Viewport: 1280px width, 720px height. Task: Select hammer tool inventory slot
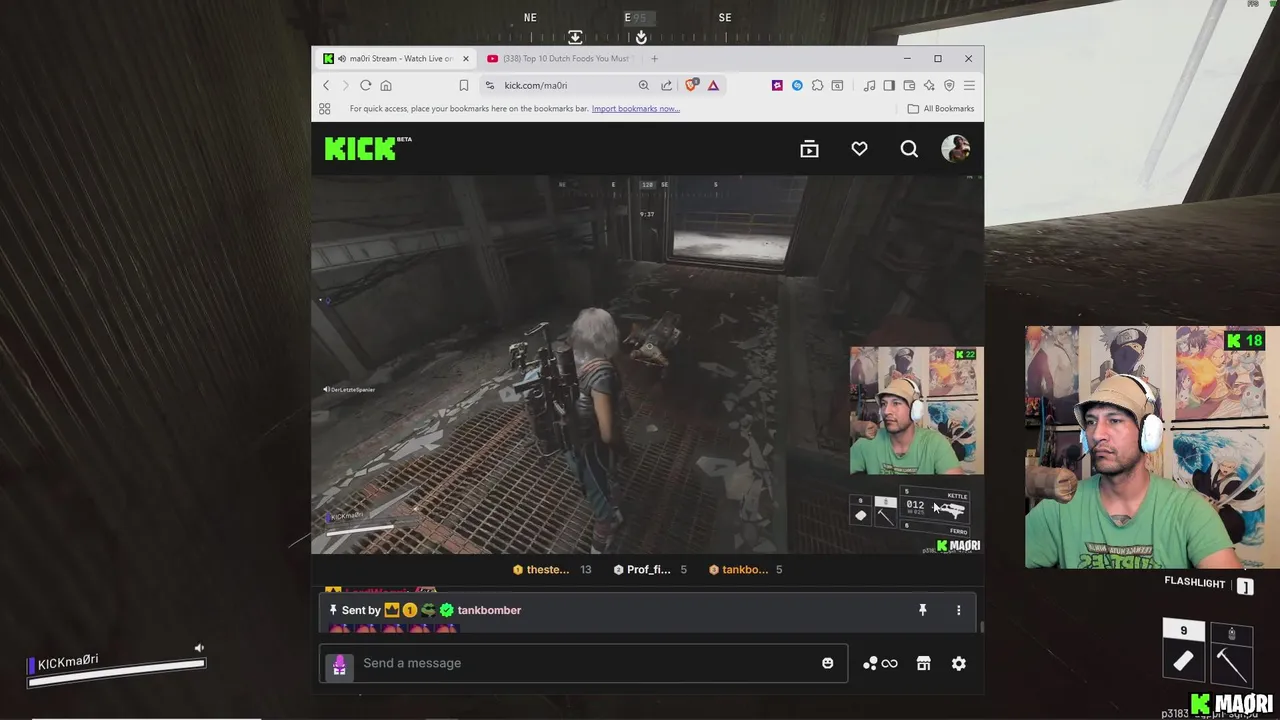(1231, 652)
